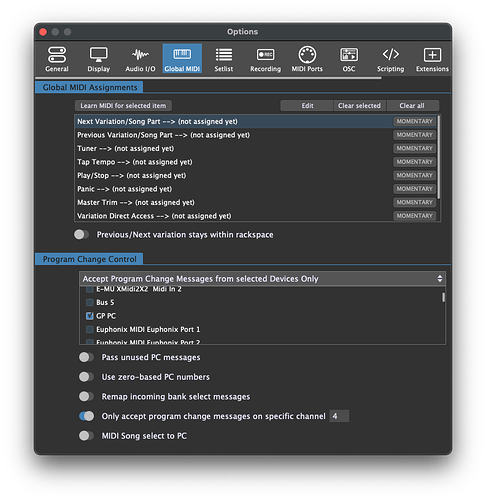Change Tuner row MOMENTARY mode selector
485x500 pixels.
click(414, 148)
